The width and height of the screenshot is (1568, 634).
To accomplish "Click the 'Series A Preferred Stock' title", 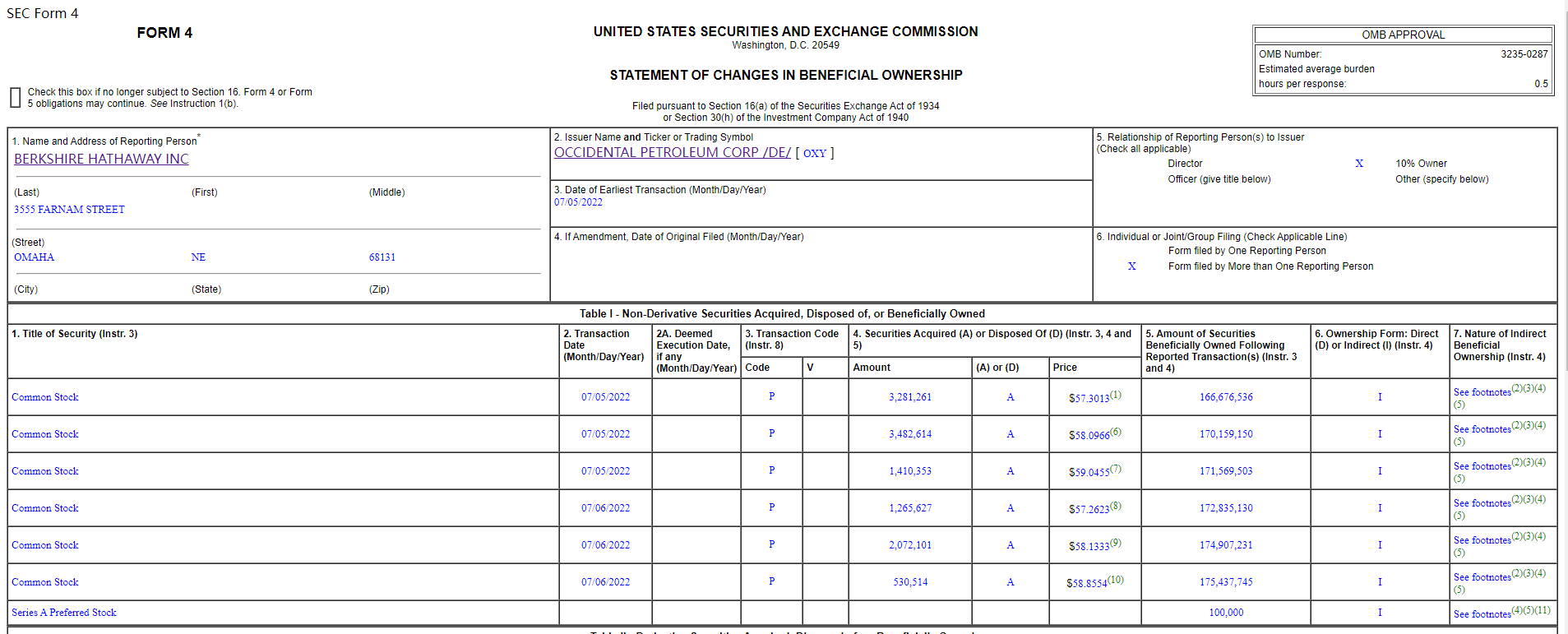I will (x=64, y=613).
